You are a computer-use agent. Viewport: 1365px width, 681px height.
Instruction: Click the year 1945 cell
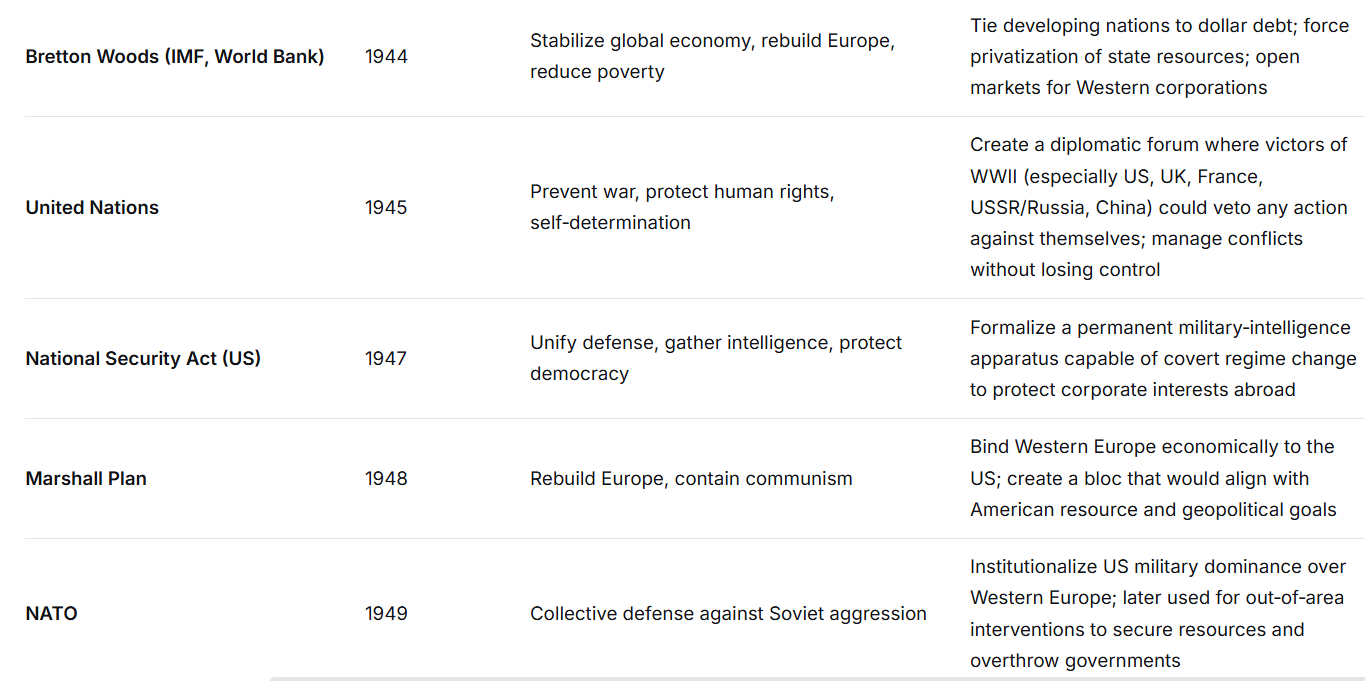386,208
